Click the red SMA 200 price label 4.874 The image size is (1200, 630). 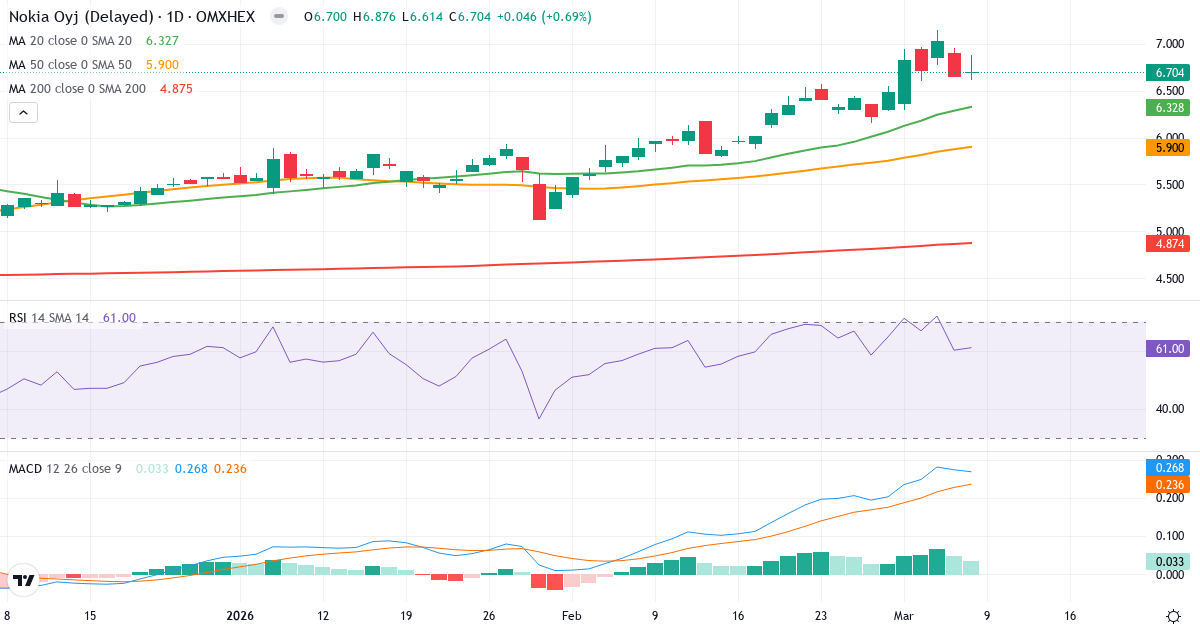click(x=1168, y=241)
